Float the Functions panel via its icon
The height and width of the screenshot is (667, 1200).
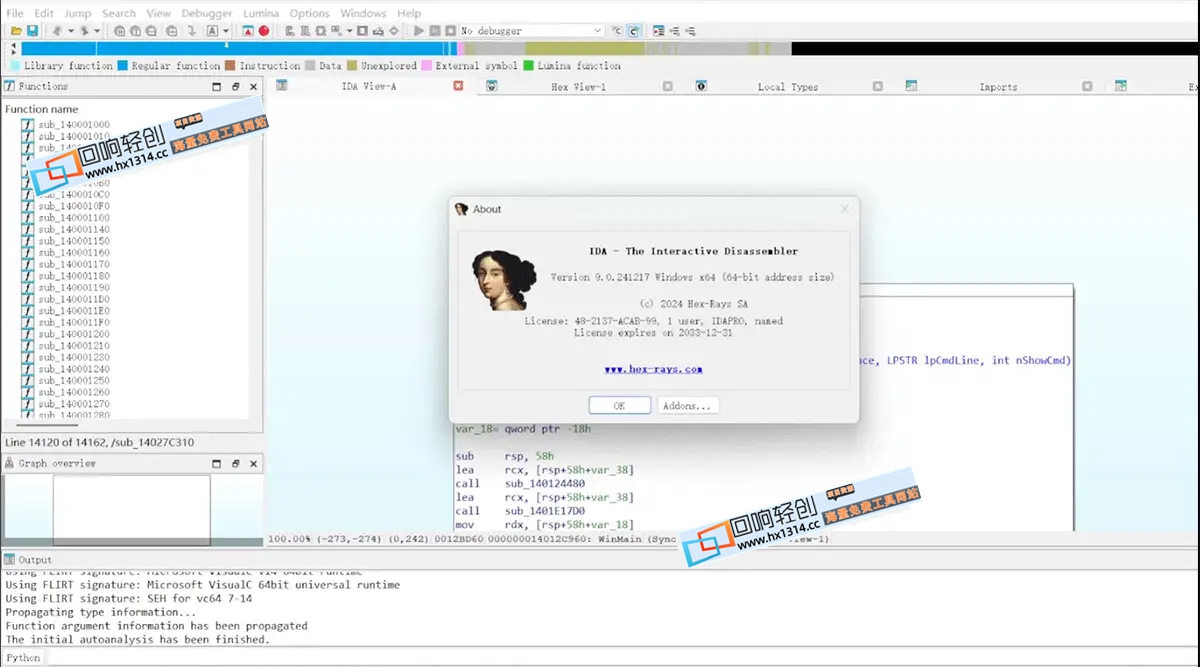(x=236, y=87)
